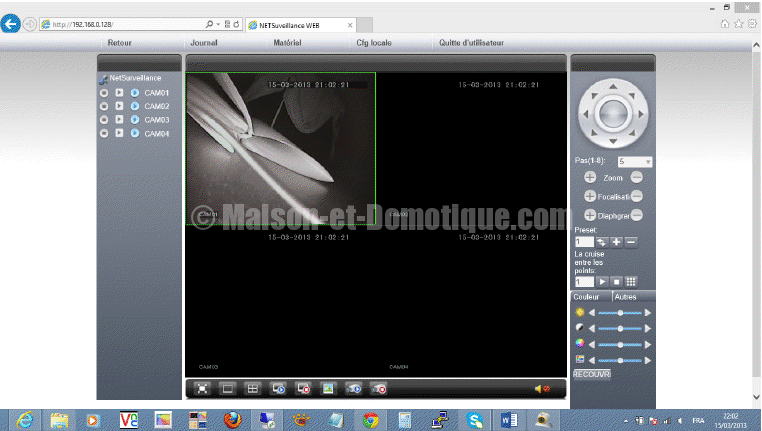Screen dimensions: 762x431
Task: Close the iris with the Diaphragme minus button
Action: click(x=637, y=215)
